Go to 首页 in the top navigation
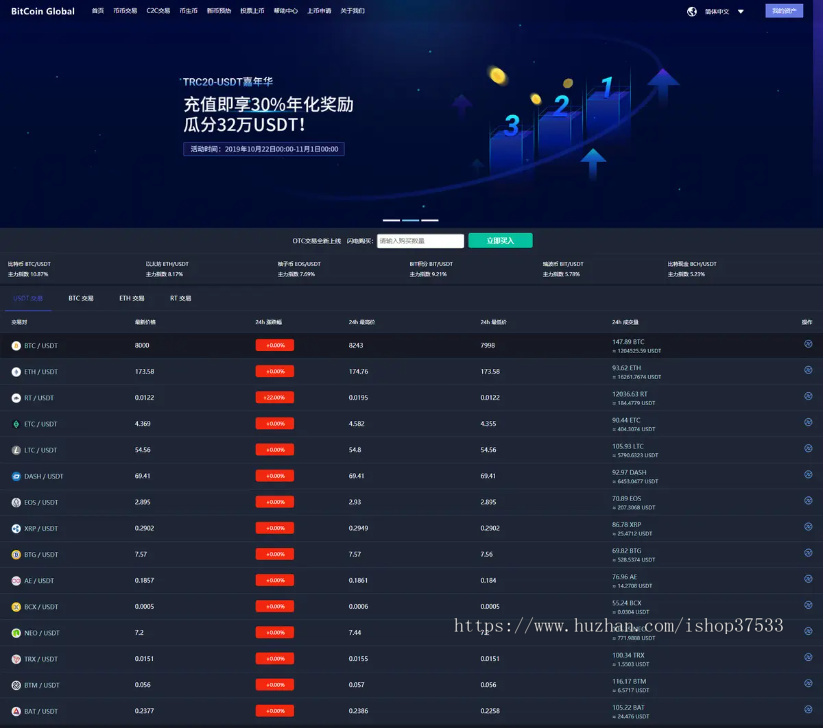Screen dimensions: 824x728 (98, 11)
